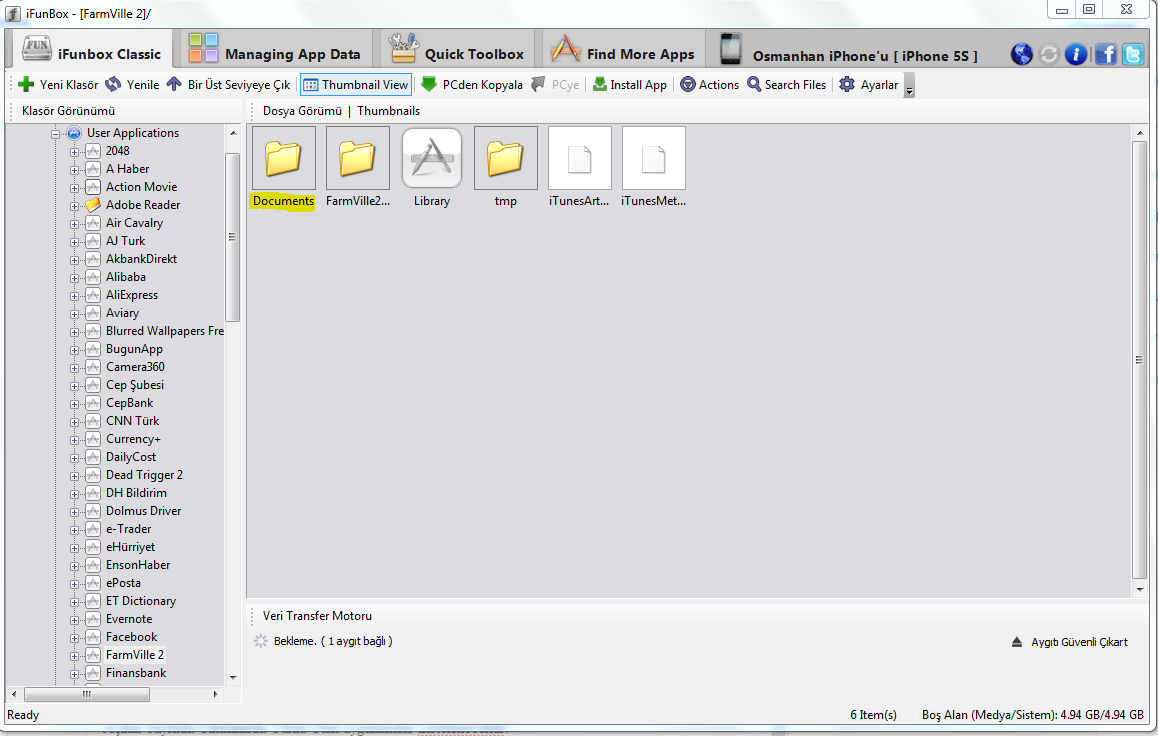
Task: Expand the Adobe Reader node
Action: click(74, 206)
